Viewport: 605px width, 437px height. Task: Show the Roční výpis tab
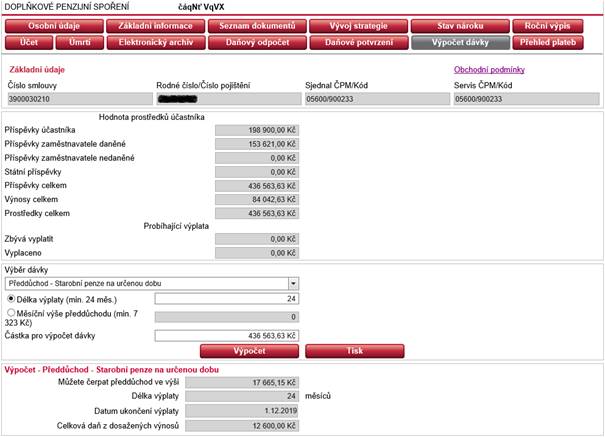[554, 26]
